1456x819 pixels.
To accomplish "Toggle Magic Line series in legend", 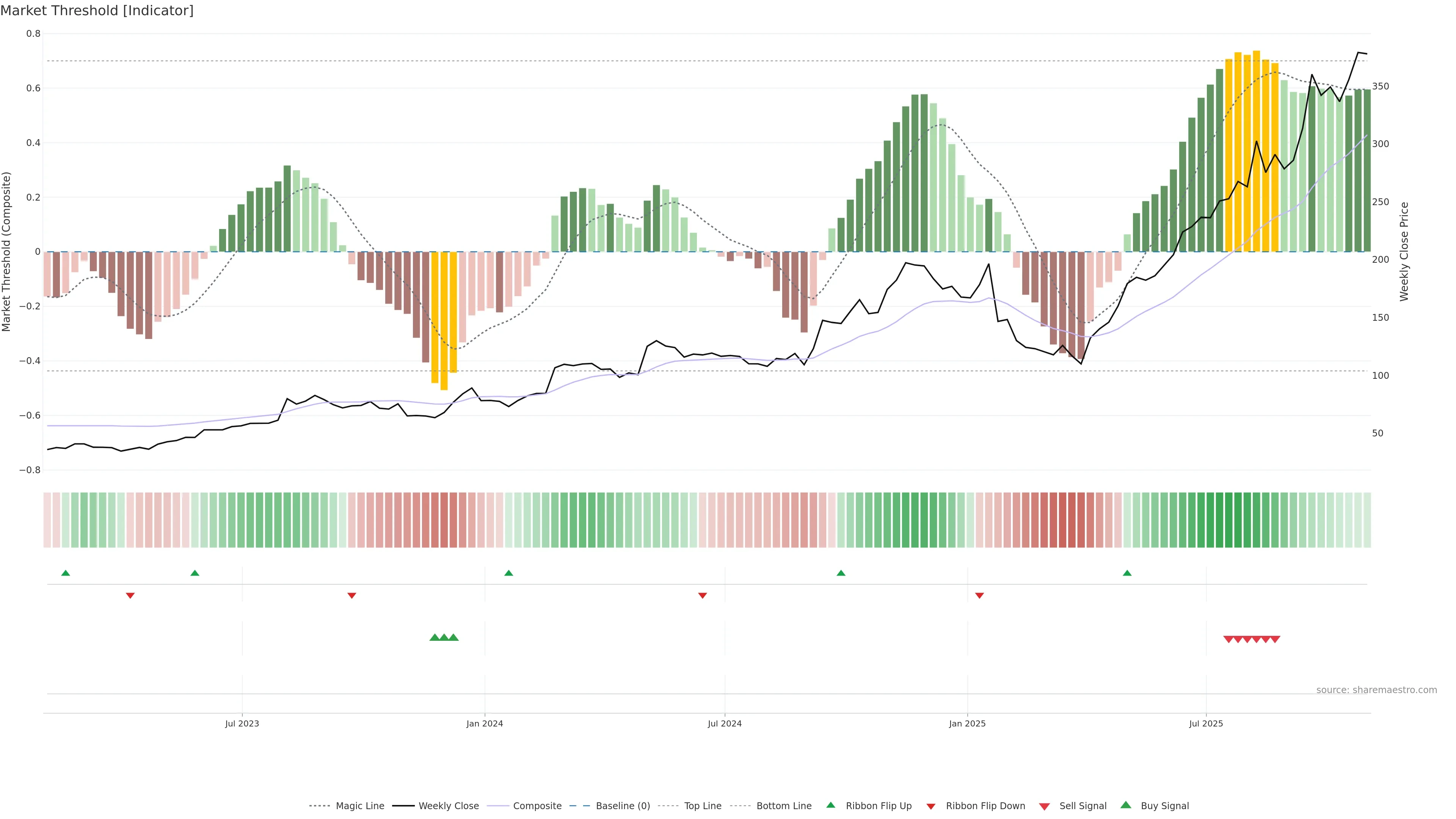I will pyautogui.click(x=359, y=806).
